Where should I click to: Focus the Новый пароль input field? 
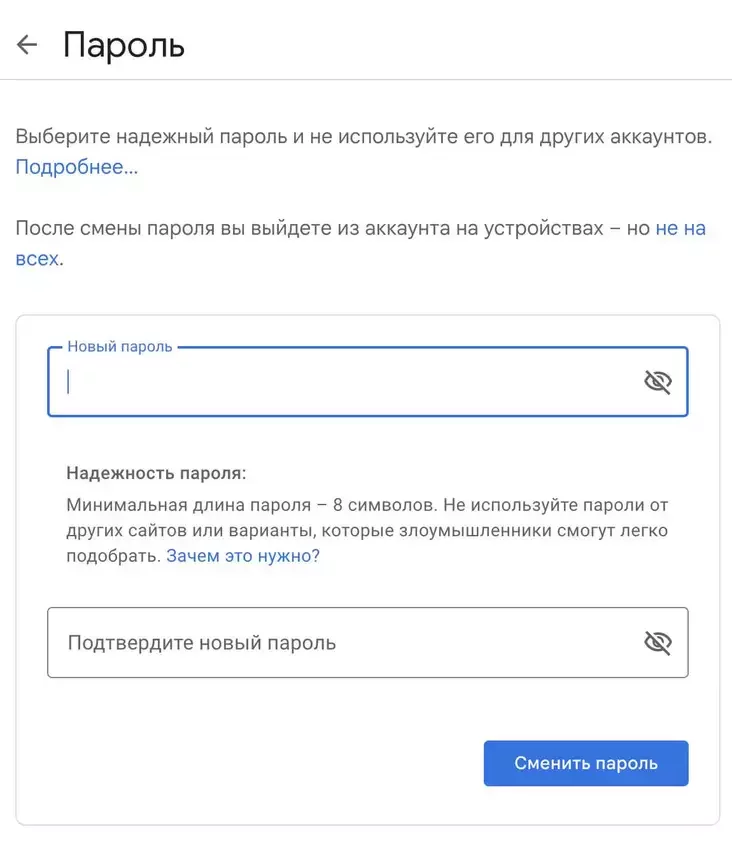[x=350, y=381]
